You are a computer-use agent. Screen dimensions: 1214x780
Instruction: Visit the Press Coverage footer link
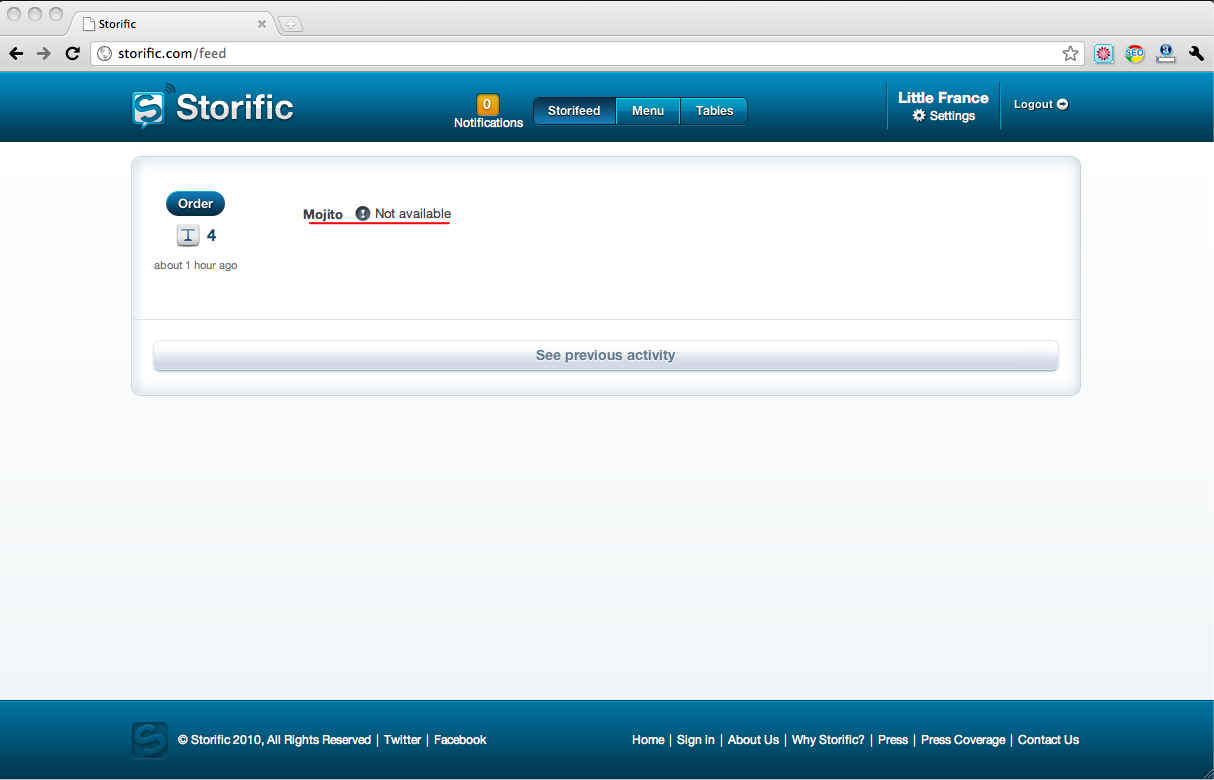click(962, 740)
